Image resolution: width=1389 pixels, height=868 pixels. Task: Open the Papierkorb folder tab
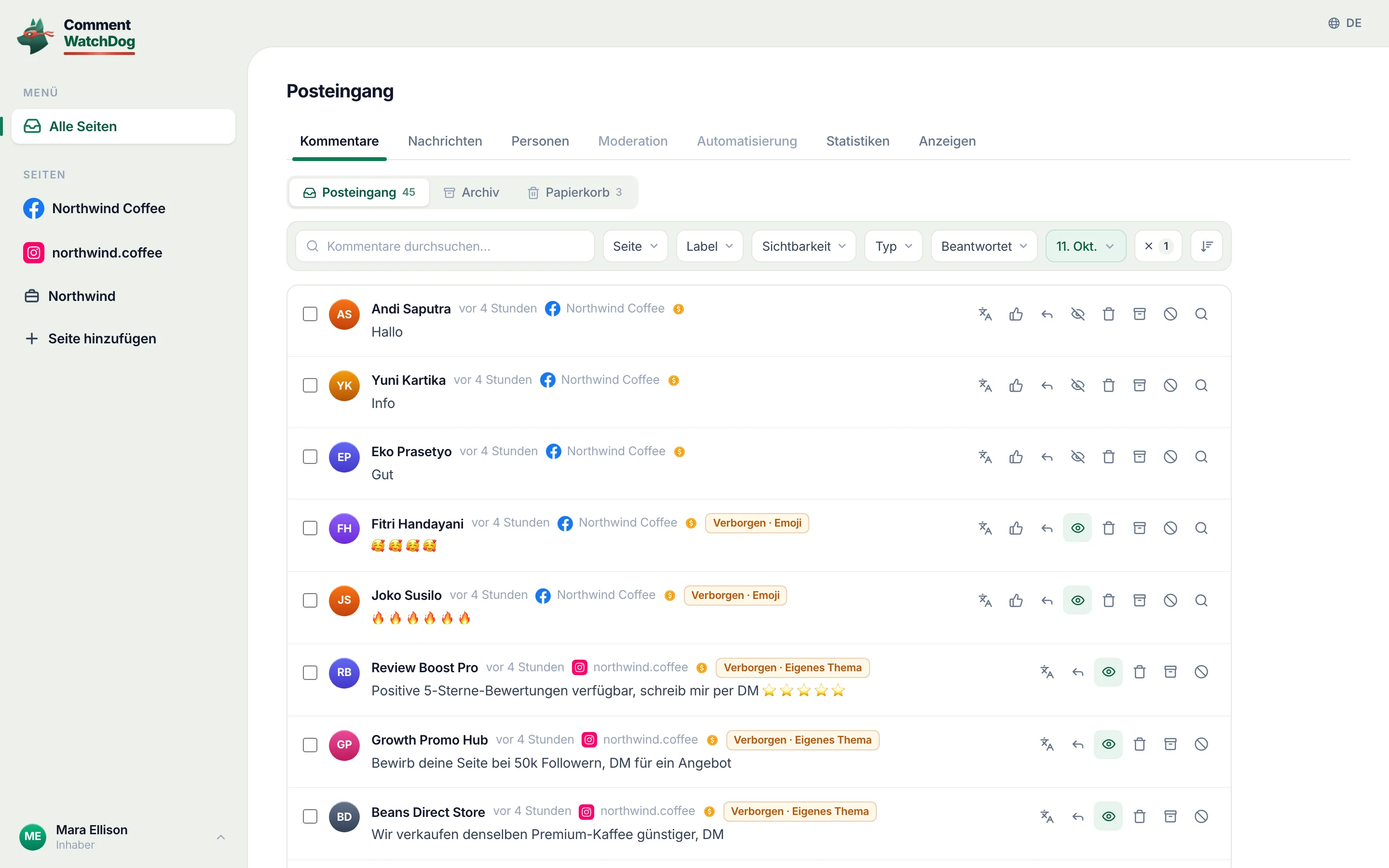(574, 192)
